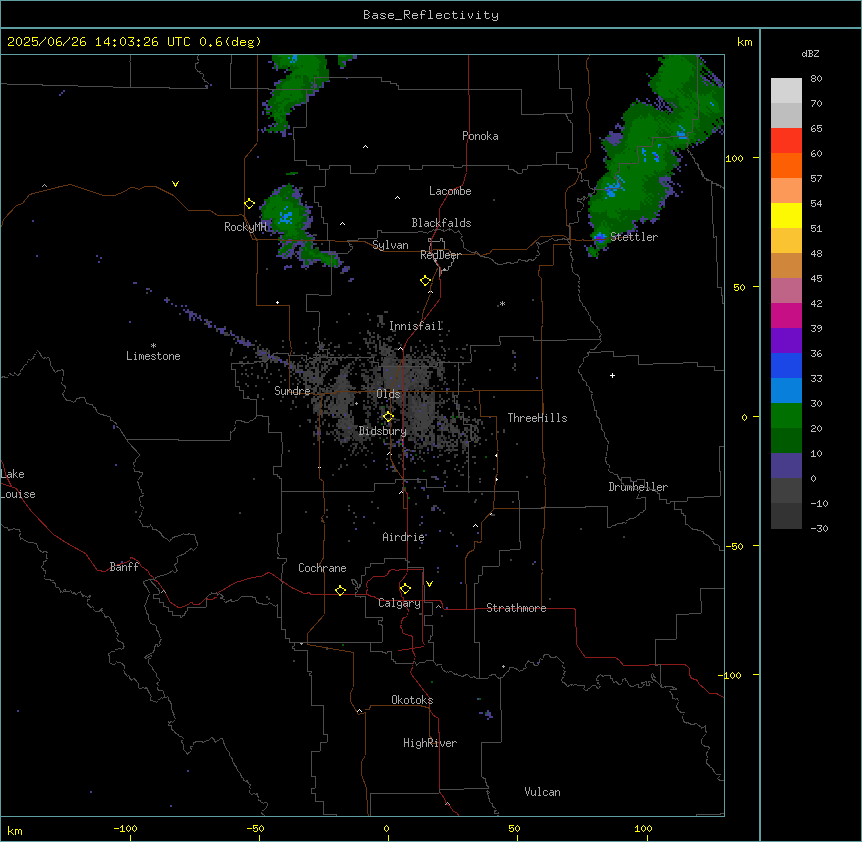The height and width of the screenshot is (842, 862).
Task: Click the Sylvan label
Action: tap(390, 245)
